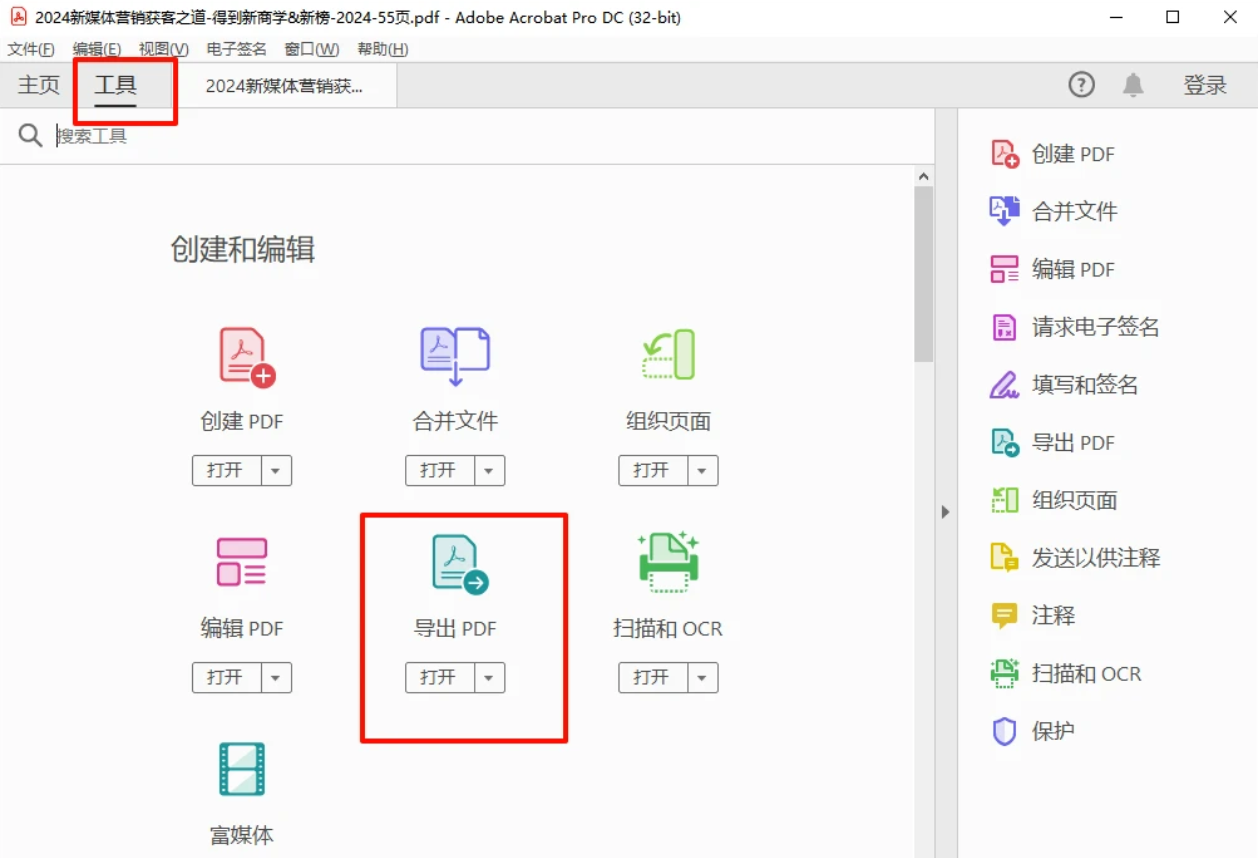Select 导出 PDF in the right sidebar
The height and width of the screenshot is (858, 1258).
pos(1052,443)
